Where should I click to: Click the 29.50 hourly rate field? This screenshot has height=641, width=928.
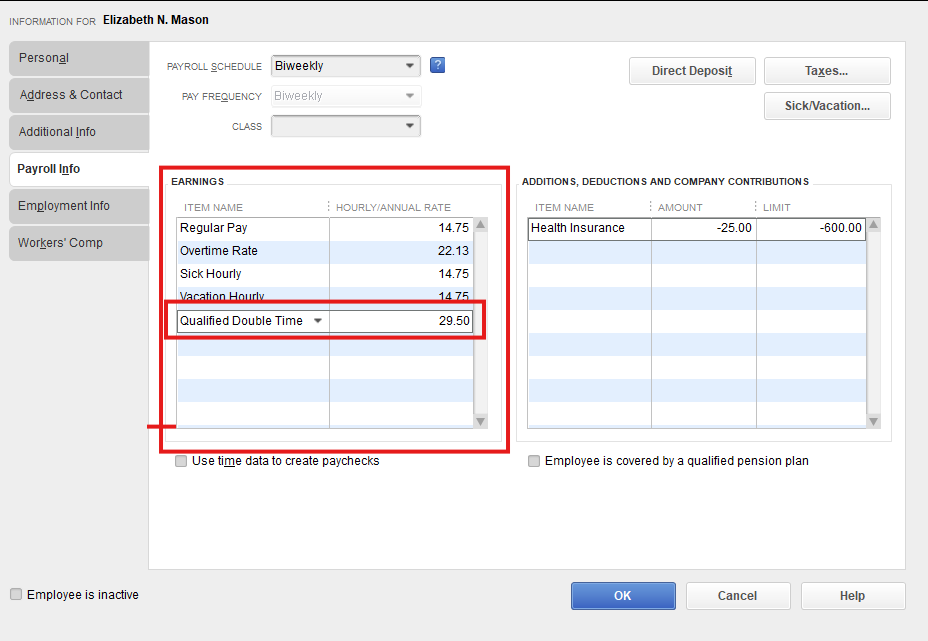point(400,321)
